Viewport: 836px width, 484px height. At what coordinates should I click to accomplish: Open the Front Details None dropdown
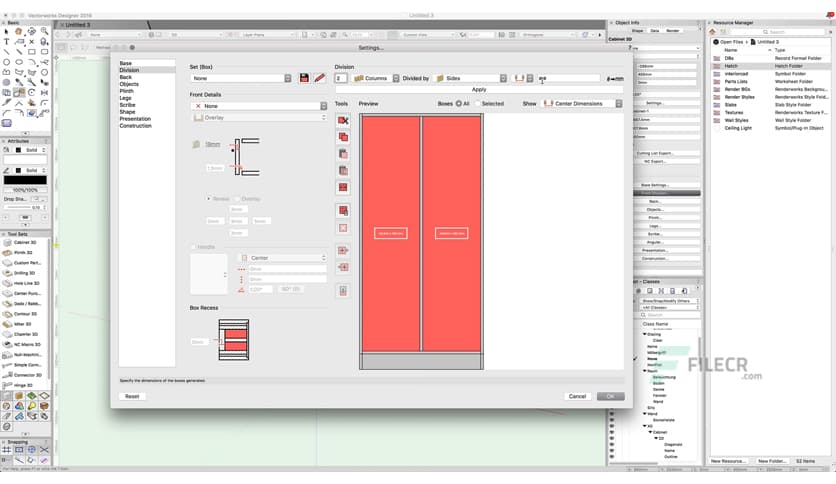(x=259, y=106)
